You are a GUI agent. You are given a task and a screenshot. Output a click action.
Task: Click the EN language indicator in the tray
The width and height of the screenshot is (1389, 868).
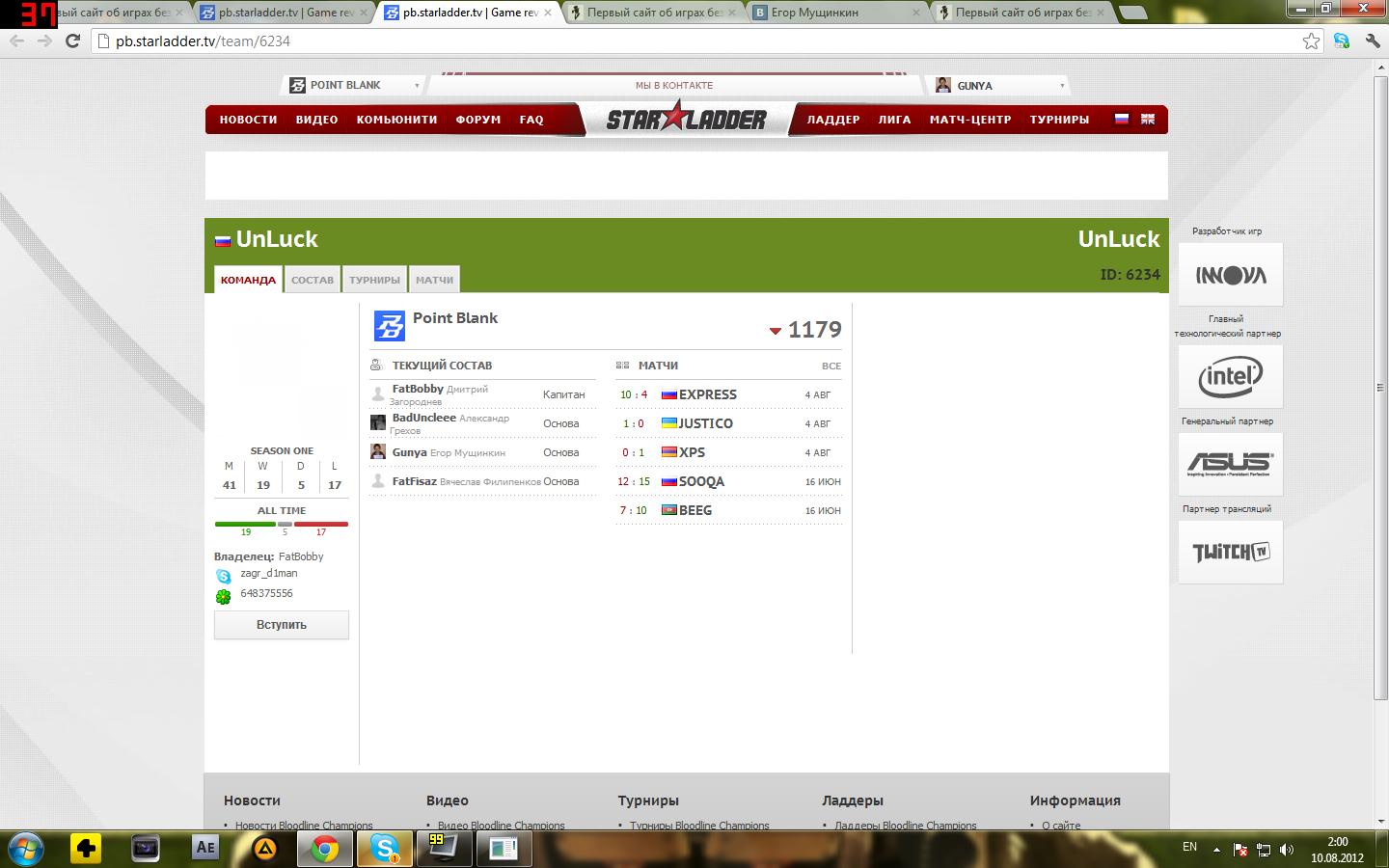[1189, 847]
